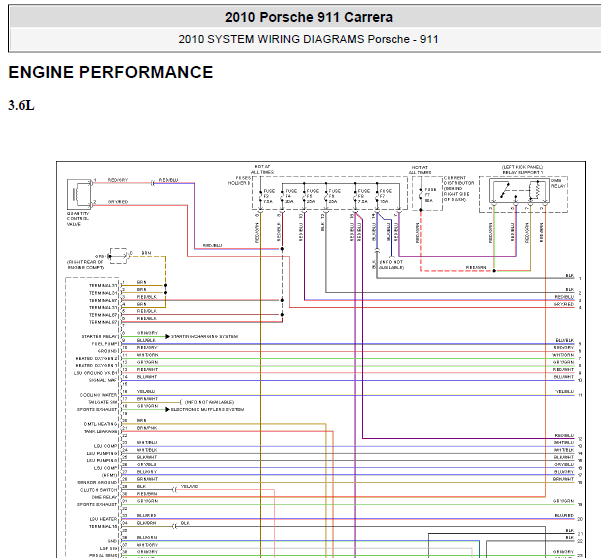Click the "COOLING WATER" pin label
Viewport: 601px width, 558px height.
click(x=99, y=395)
